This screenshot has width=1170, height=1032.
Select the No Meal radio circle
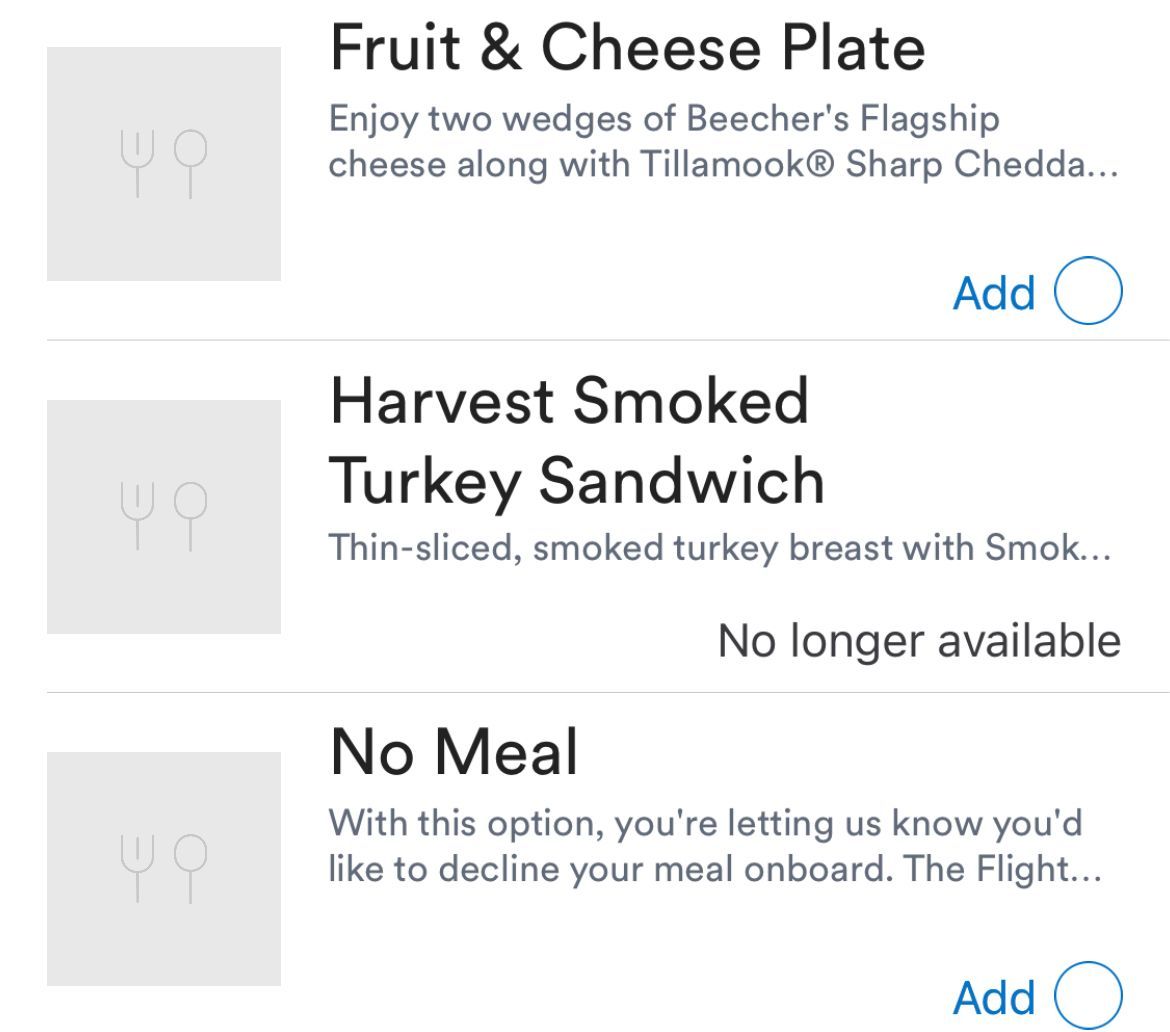[x=1089, y=995]
